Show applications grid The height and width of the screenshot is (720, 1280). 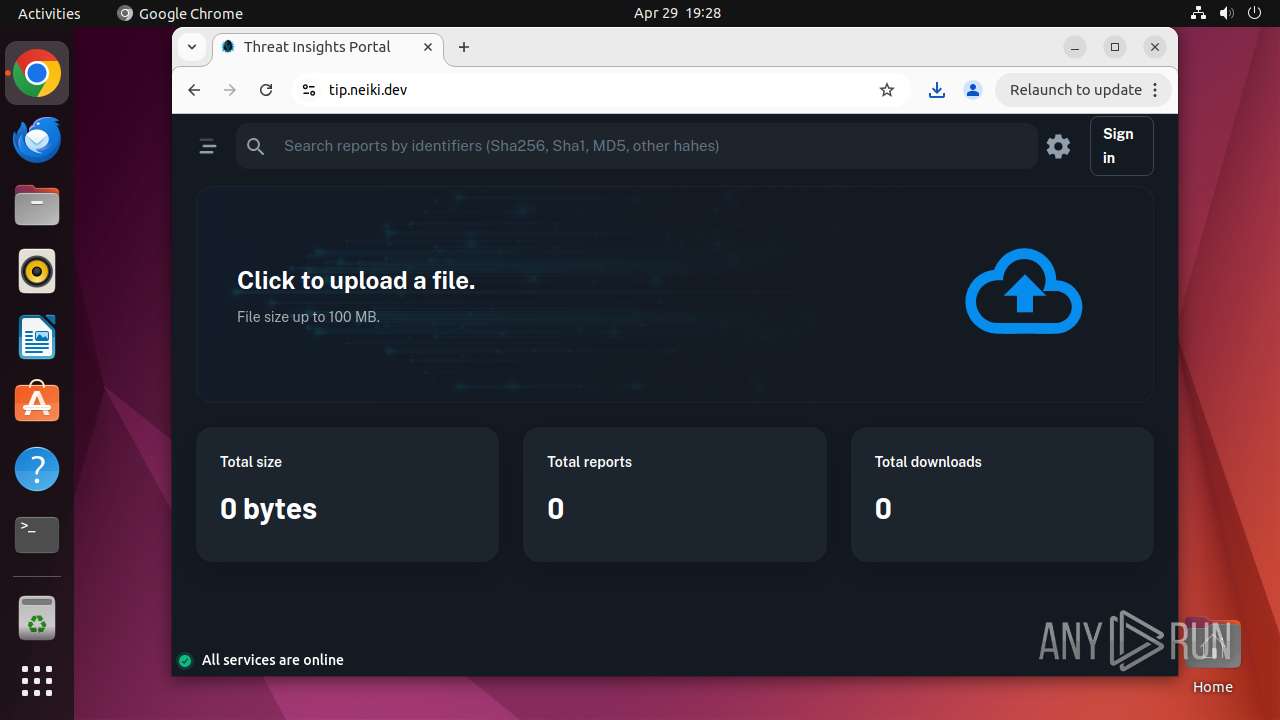(x=37, y=681)
